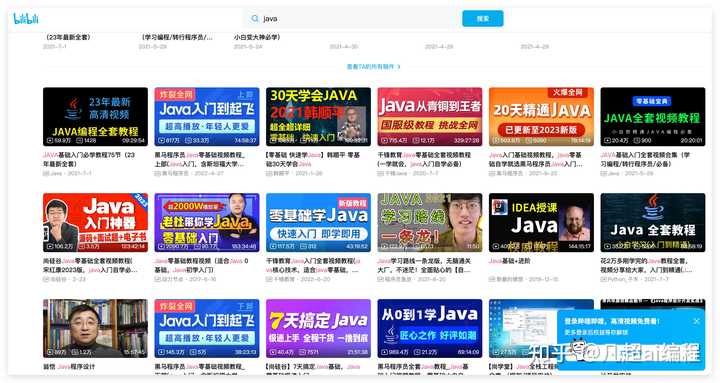The width and height of the screenshot is (720, 383).
Task: Click play-count icon on '30天学会JAVA' thumbnail
Action: tap(273, 141)
